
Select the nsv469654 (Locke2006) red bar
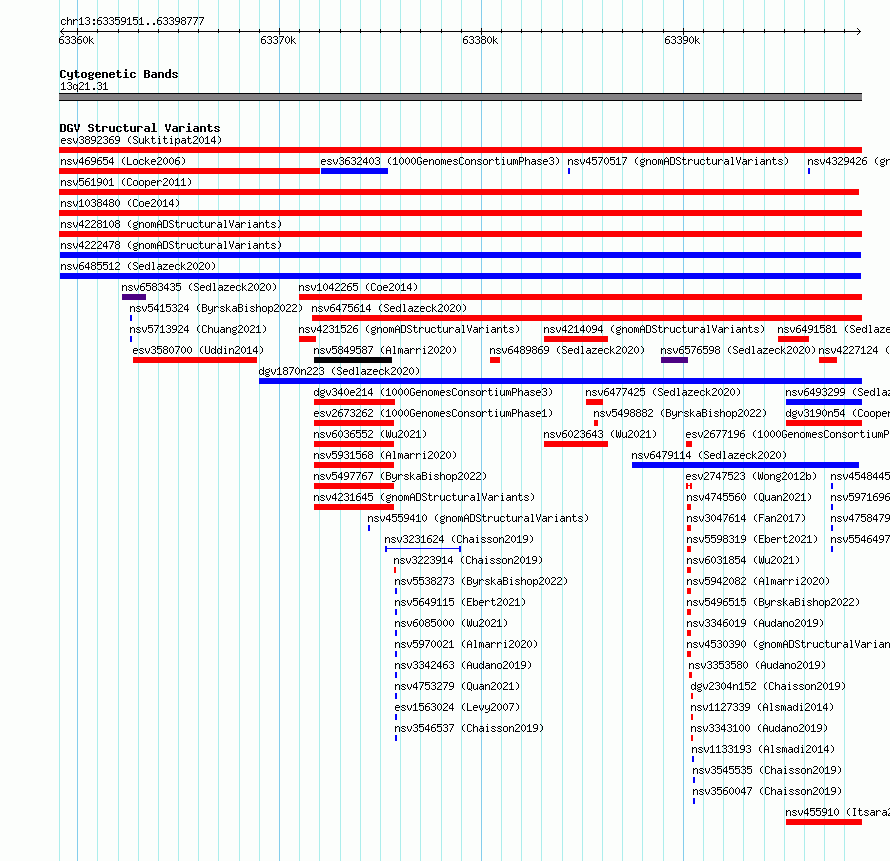(190, 171)
